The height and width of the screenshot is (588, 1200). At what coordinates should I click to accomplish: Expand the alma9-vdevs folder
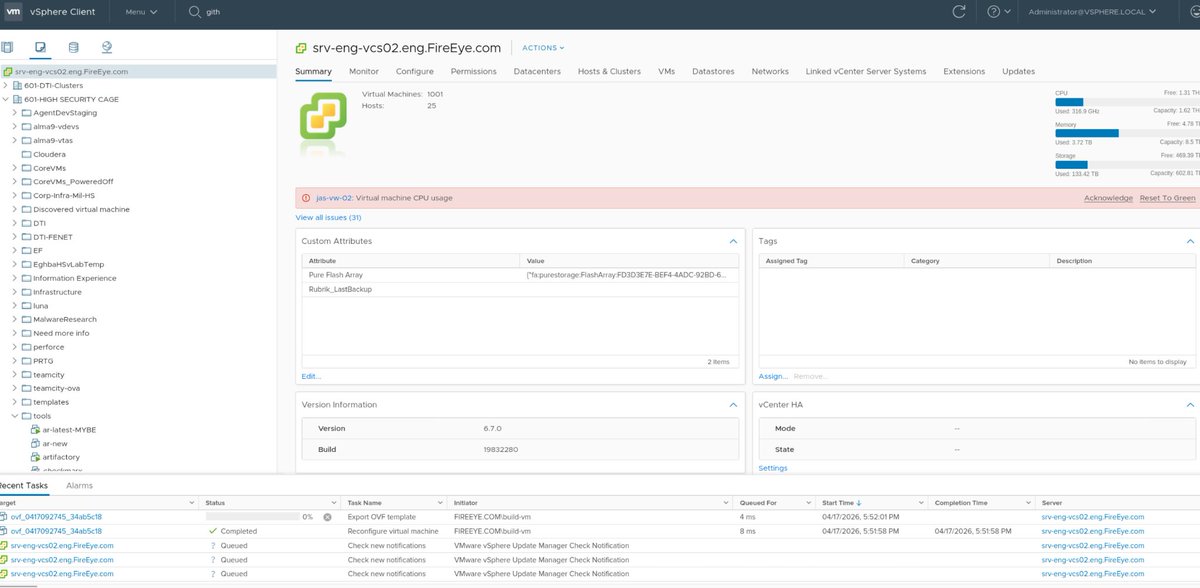pos(15,127)
